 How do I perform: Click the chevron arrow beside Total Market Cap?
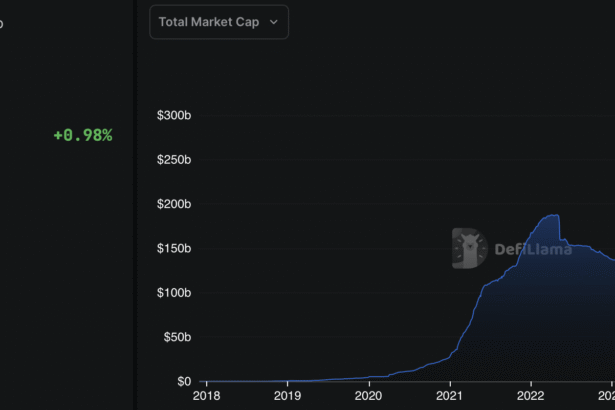coord(273,22)
